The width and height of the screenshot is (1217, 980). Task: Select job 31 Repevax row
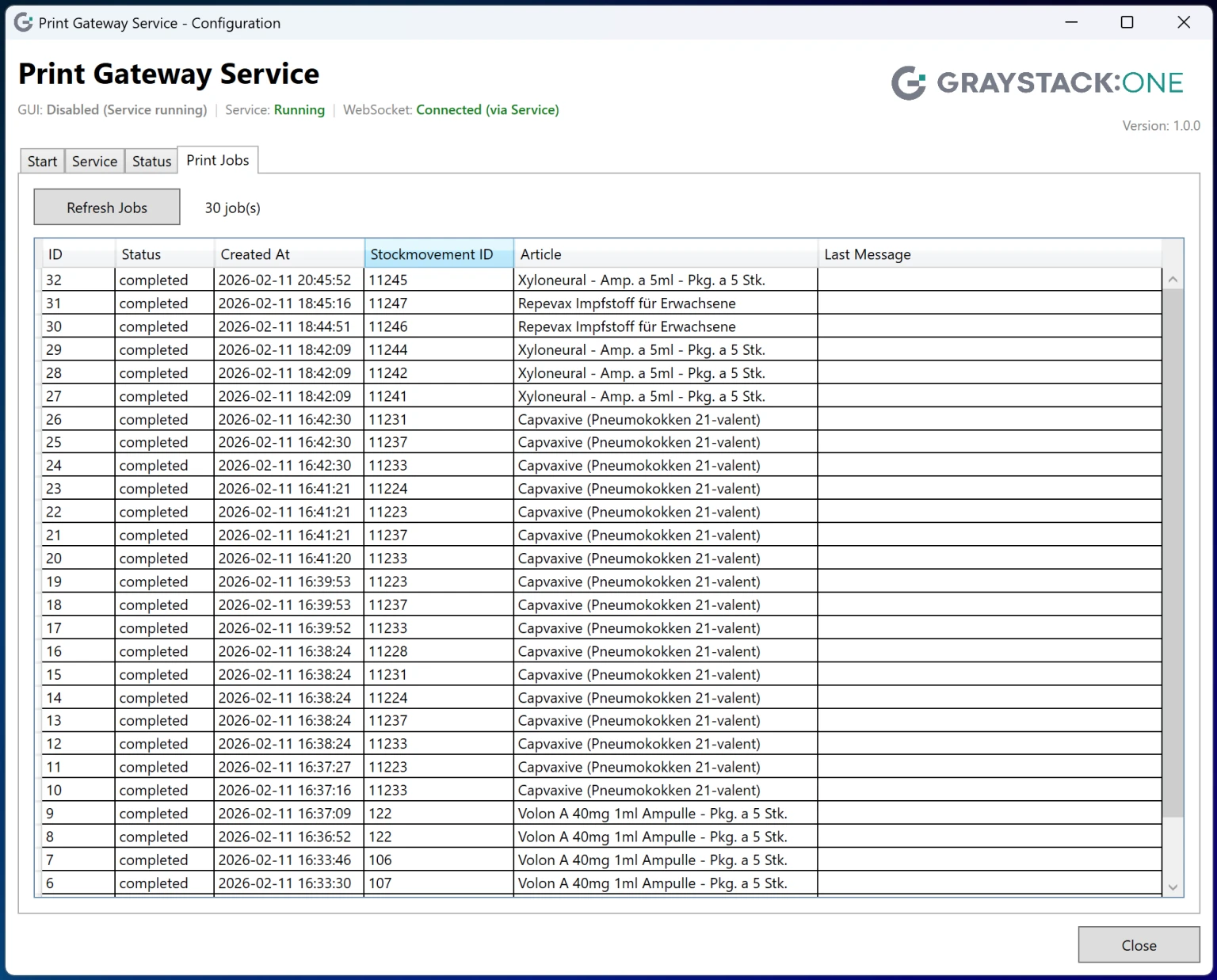pyautogui.click(x=626, y=303)
